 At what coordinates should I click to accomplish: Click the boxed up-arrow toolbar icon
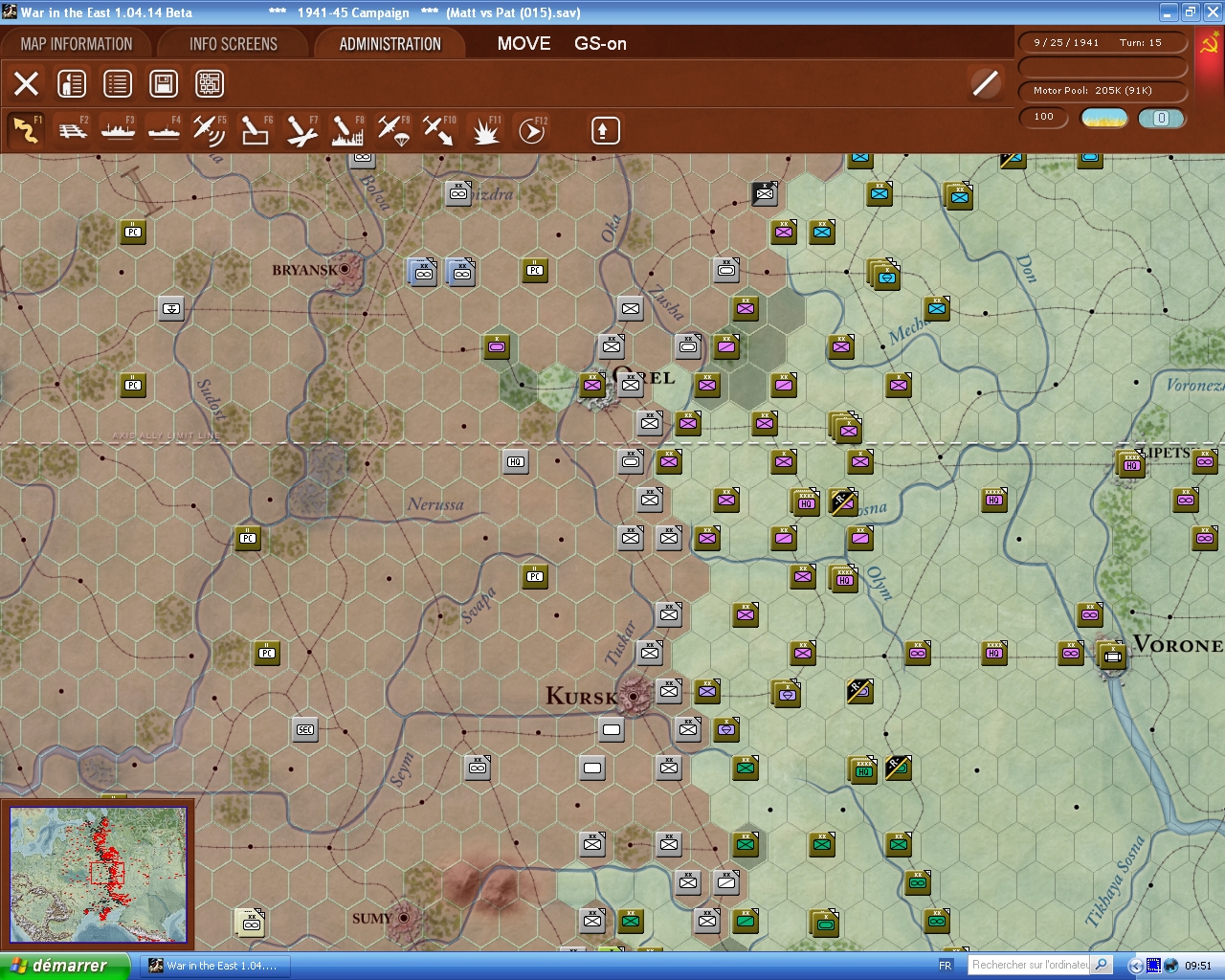pos(605,130)
